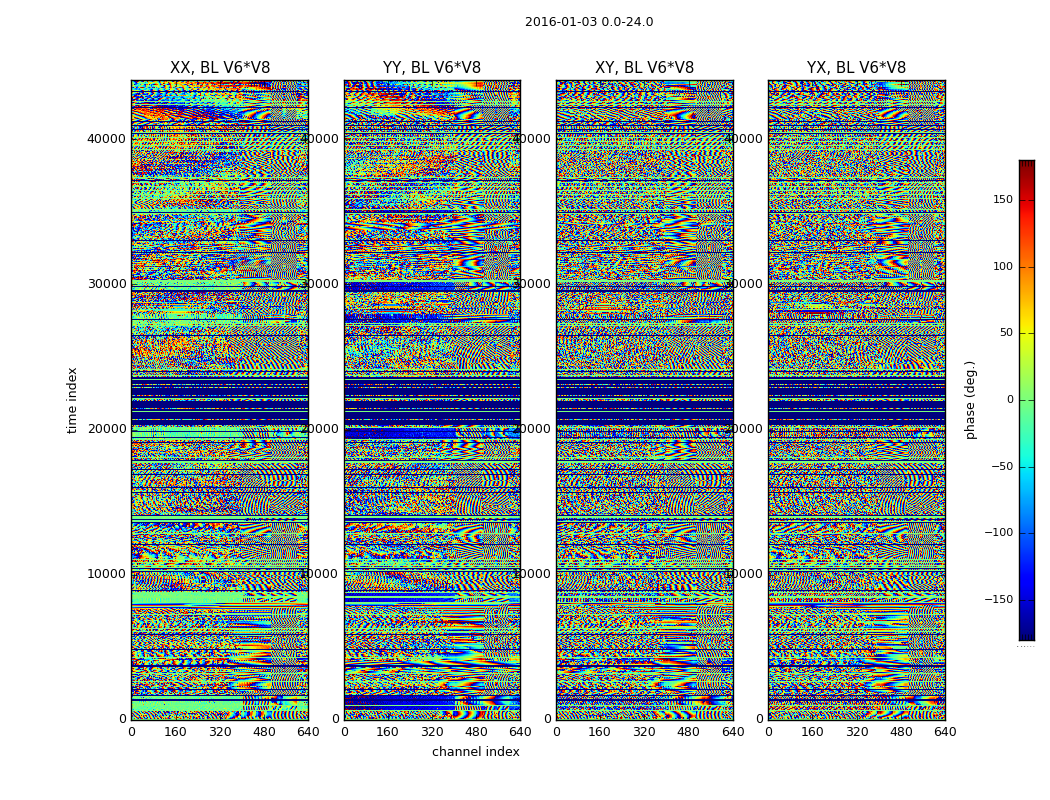This screenshot has width=1050, height=800.
Task: Click colorbar tick label '−100'
Action: click(998, 533)
